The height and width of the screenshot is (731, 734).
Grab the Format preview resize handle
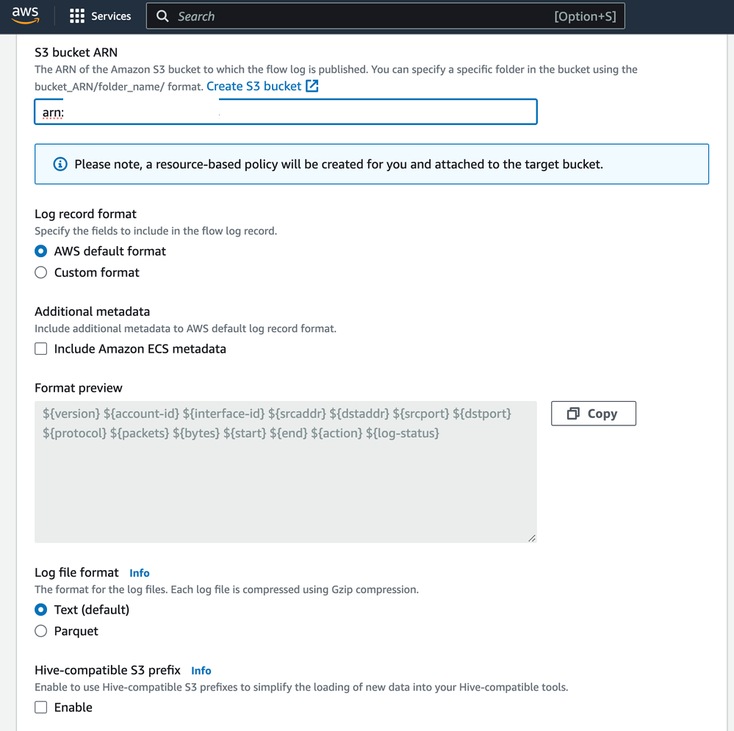[532, 538]
